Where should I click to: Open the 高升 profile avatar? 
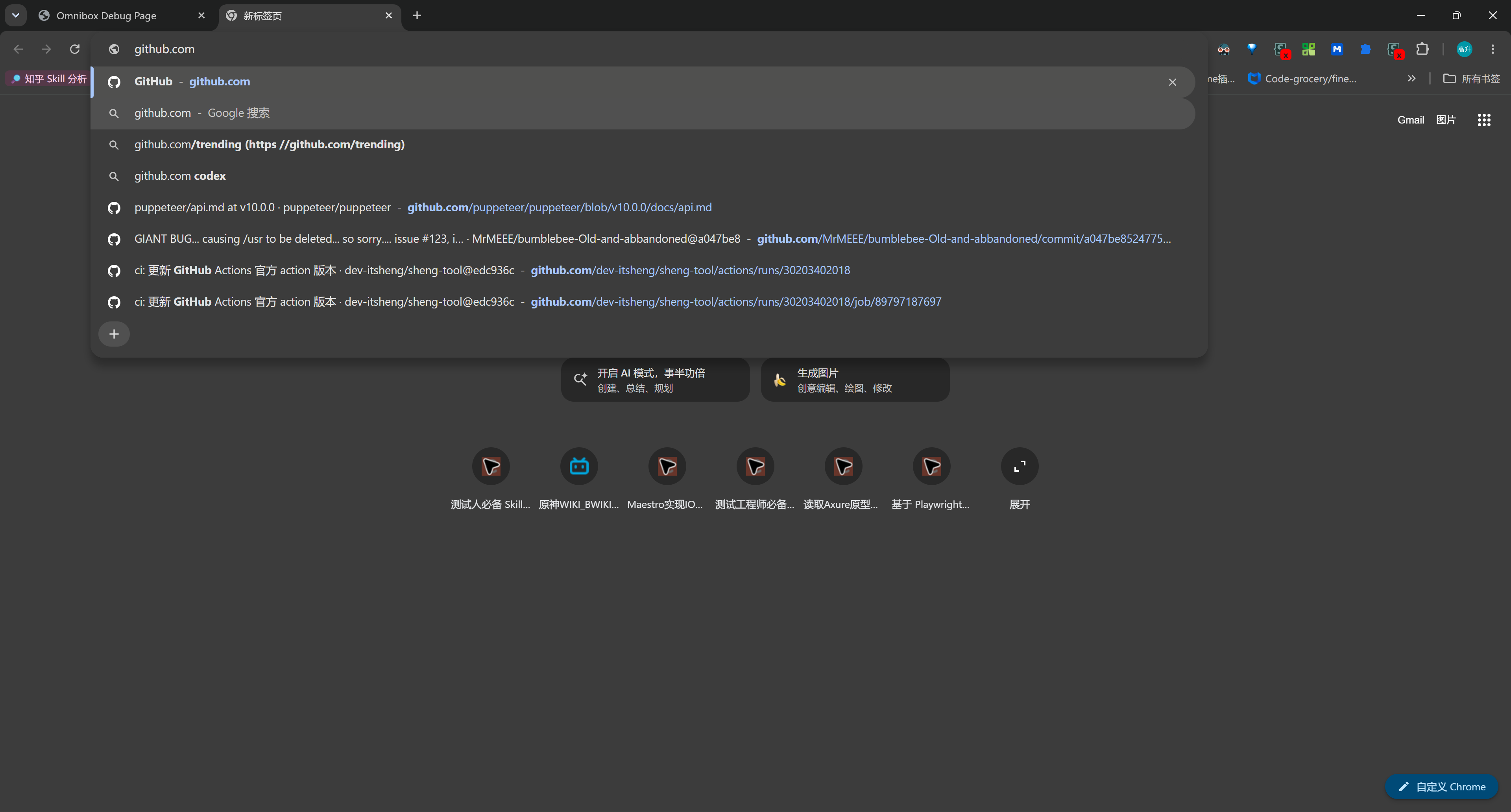[x=1464, y=49]
